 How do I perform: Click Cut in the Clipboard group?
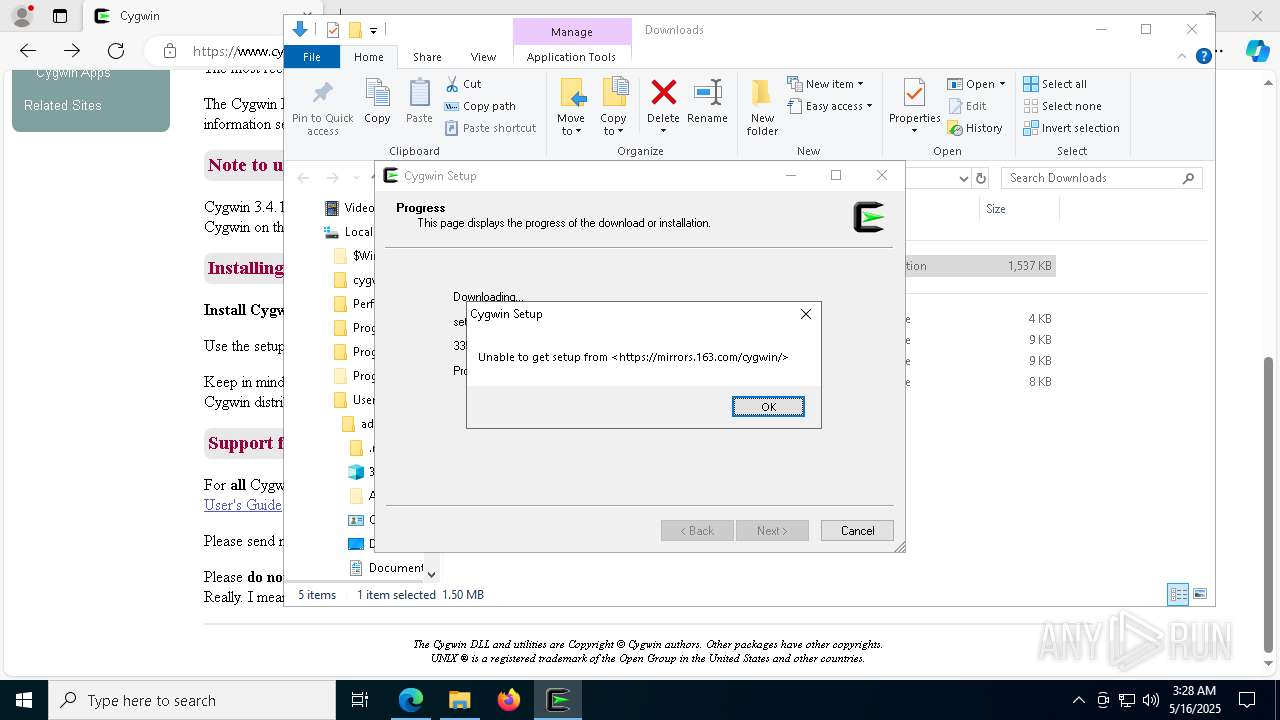point(463,84)
